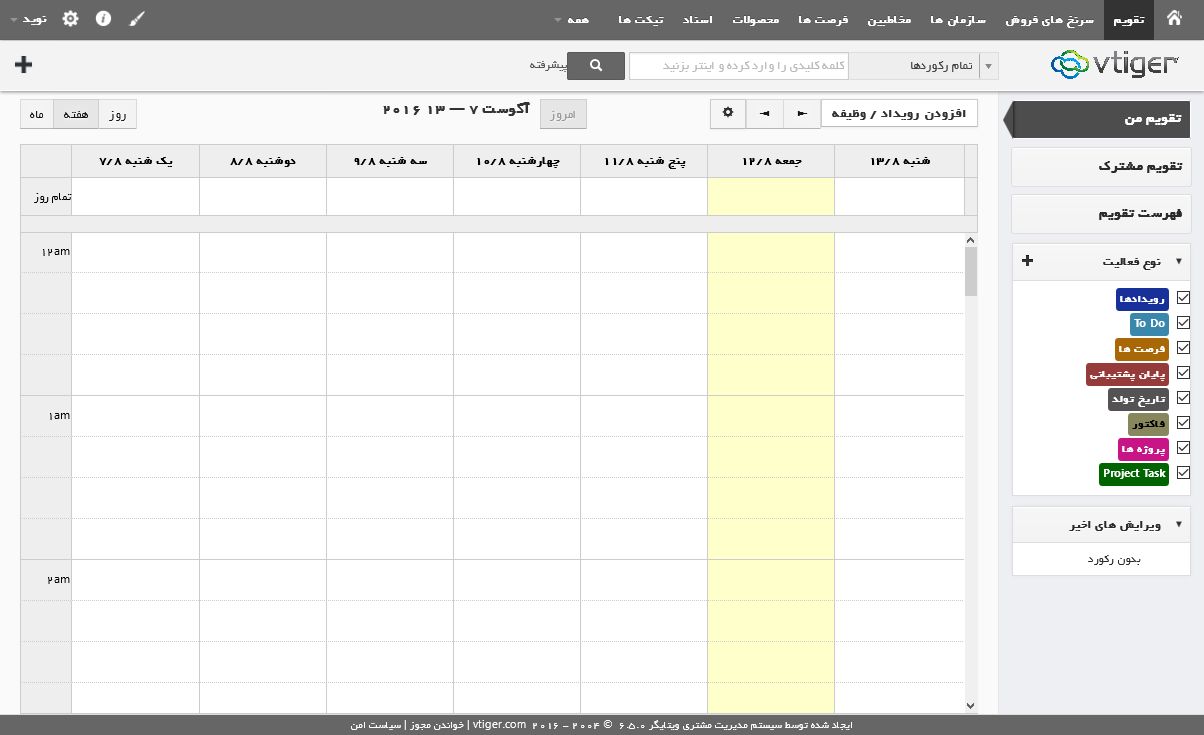The width and height of the screenshot is (1204, 735).
Task: Click the home icon in top bar
Action: coord(1175,19)
